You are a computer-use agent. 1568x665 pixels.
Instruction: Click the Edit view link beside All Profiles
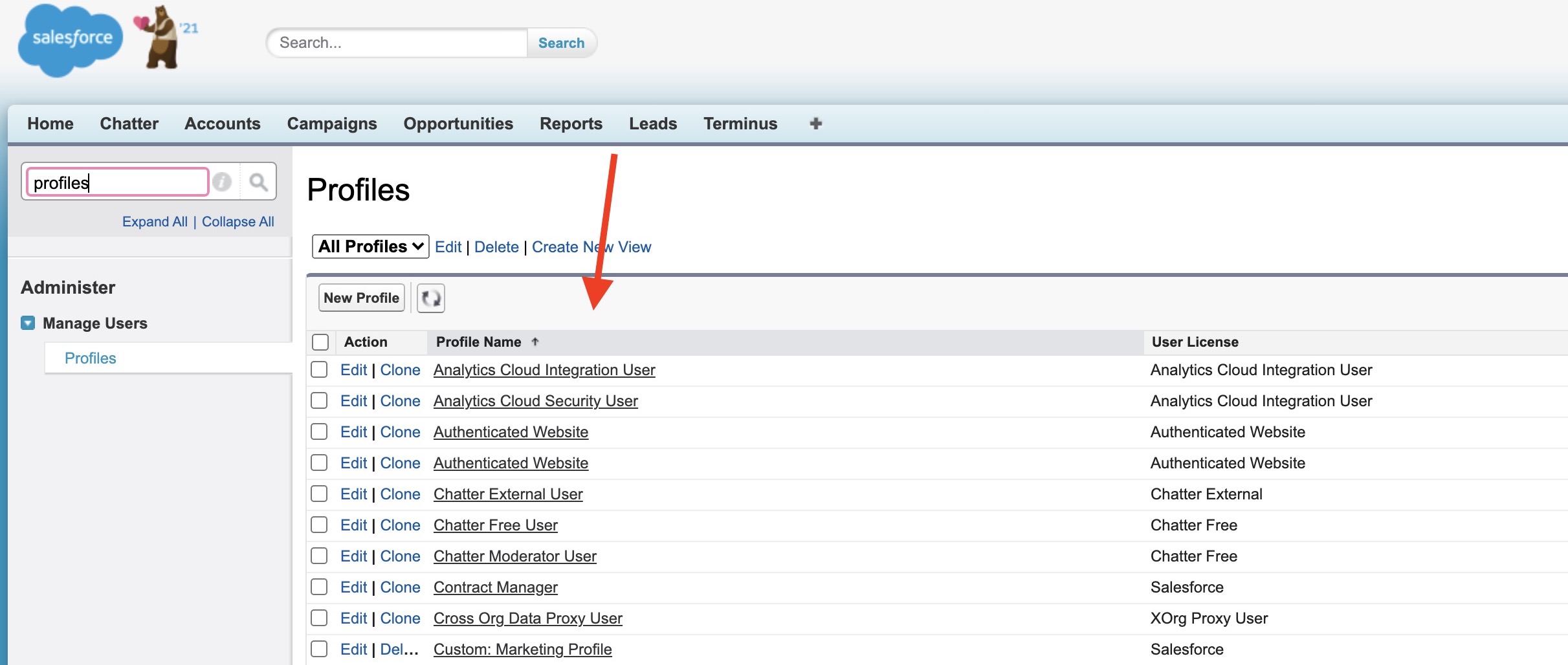(x=448, y=247)
